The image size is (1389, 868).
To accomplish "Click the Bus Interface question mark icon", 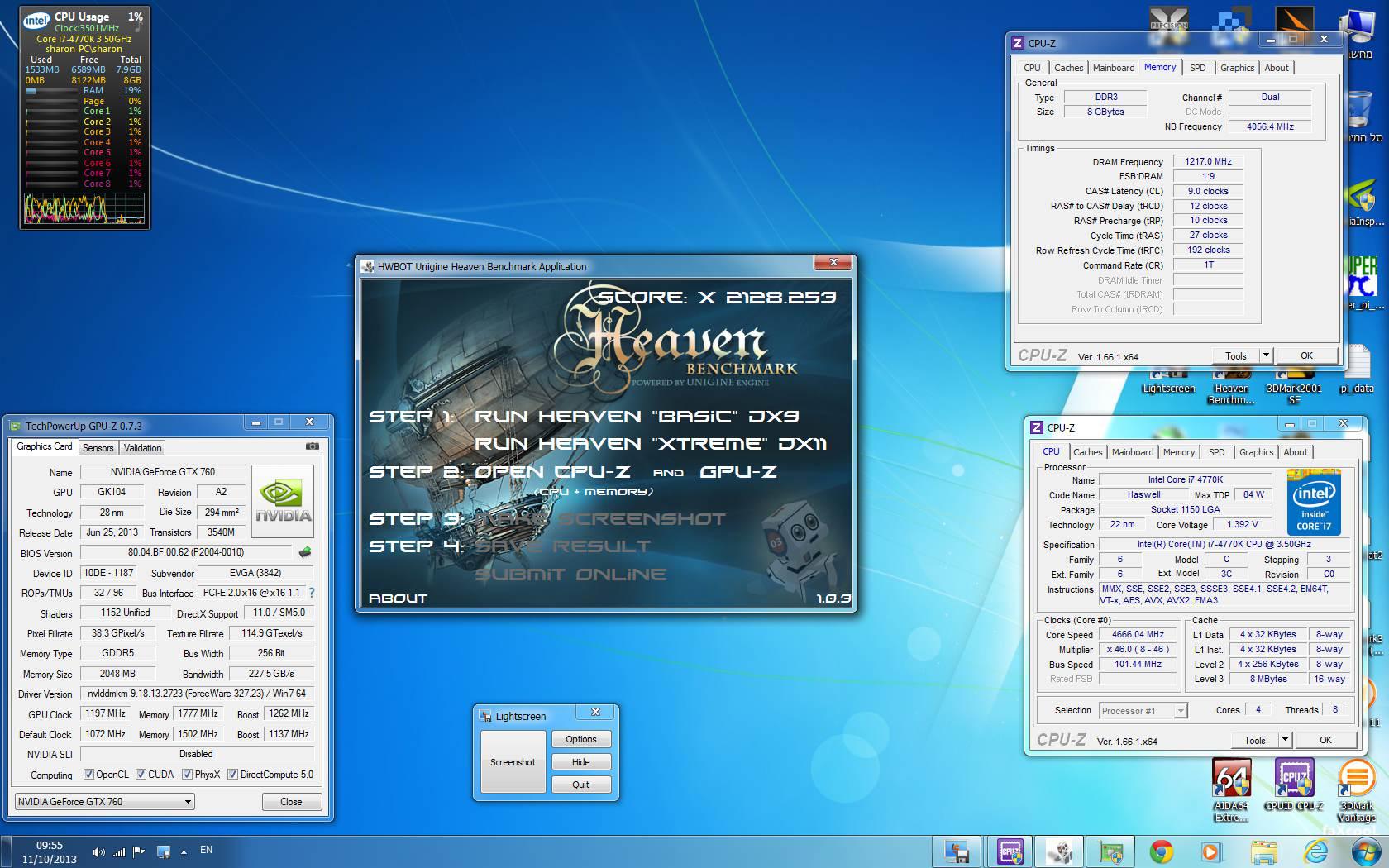I will 312,593.
